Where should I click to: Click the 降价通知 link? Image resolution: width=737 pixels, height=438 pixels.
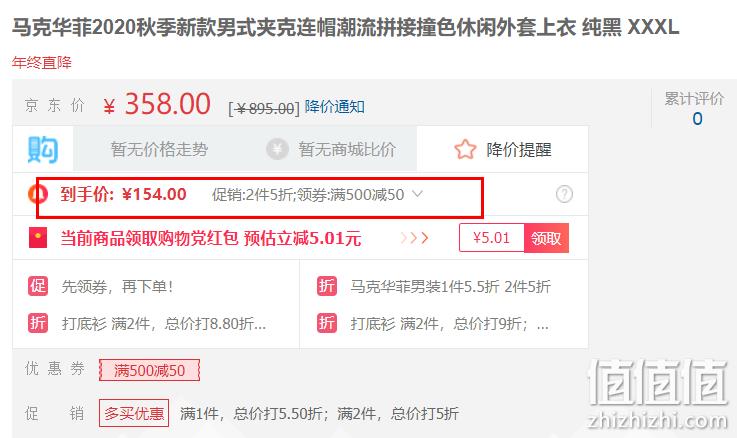[x=335, y=107]
